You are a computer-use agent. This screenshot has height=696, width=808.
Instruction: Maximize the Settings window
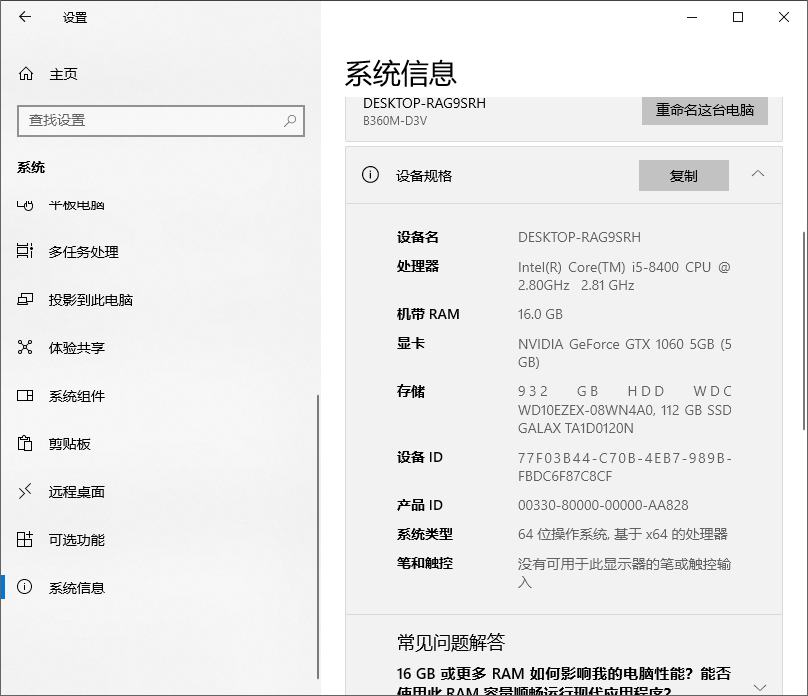coord(738,17)
